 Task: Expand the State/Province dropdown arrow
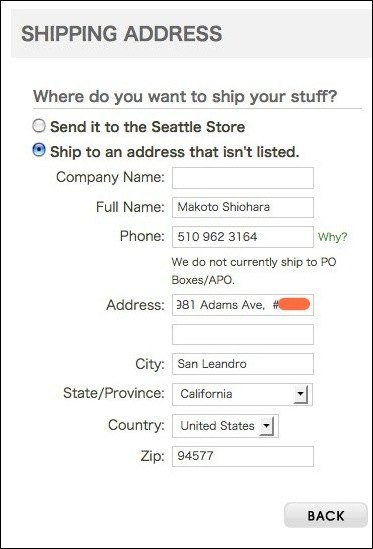point(301,394)
